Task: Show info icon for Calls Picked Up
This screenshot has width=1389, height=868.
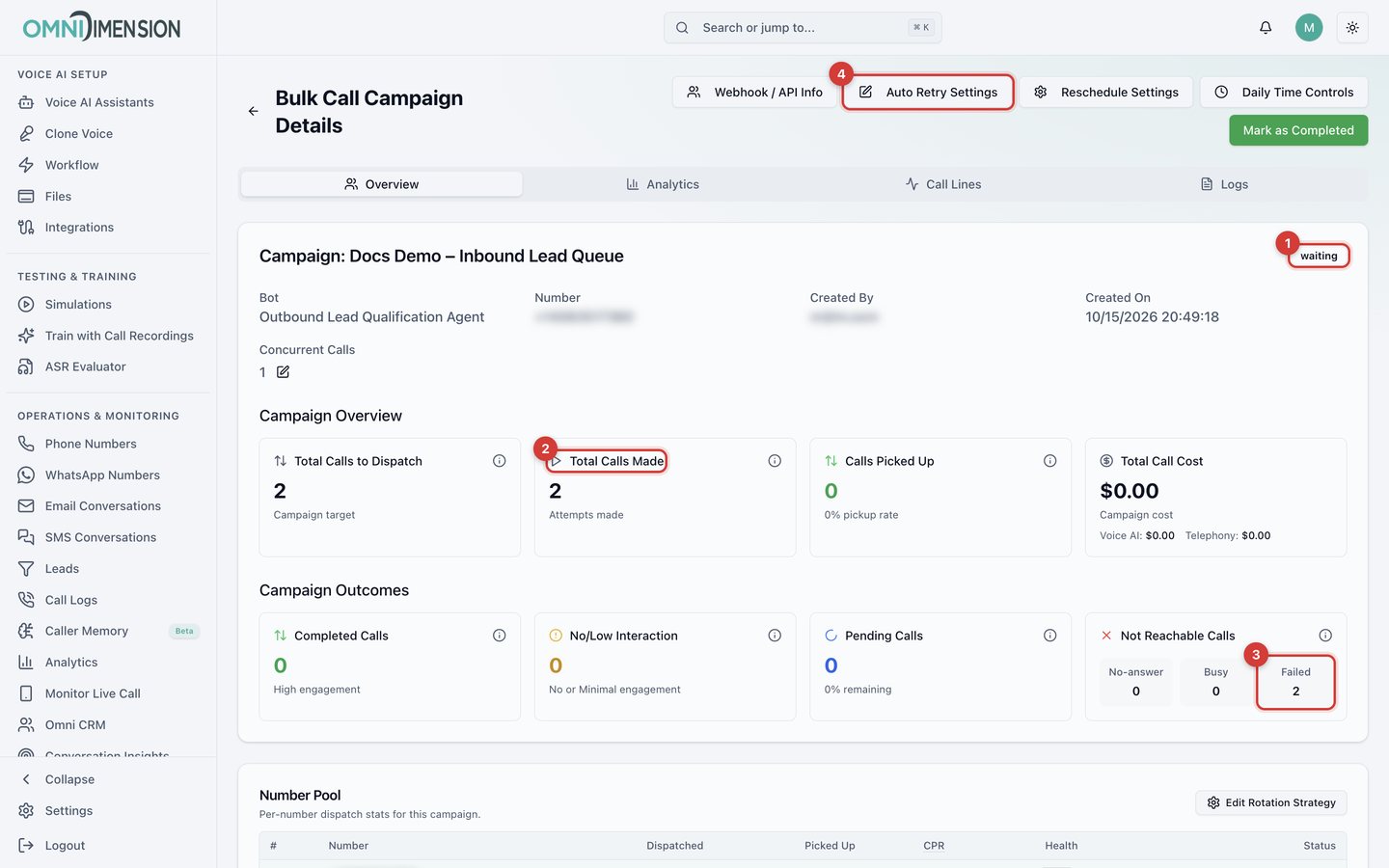Action: click(x=1050, y=461)
